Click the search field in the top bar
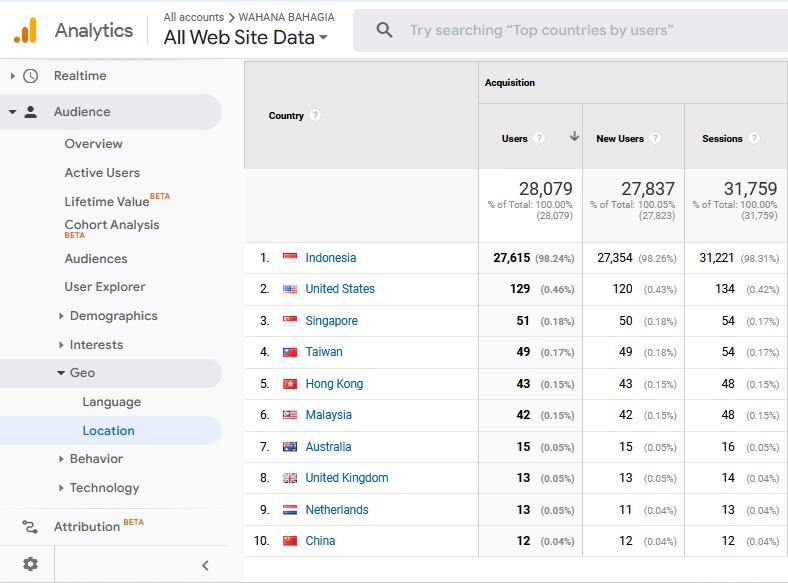Image resolution: width=788 pixels, height=583 pixels. pos(570,30)
